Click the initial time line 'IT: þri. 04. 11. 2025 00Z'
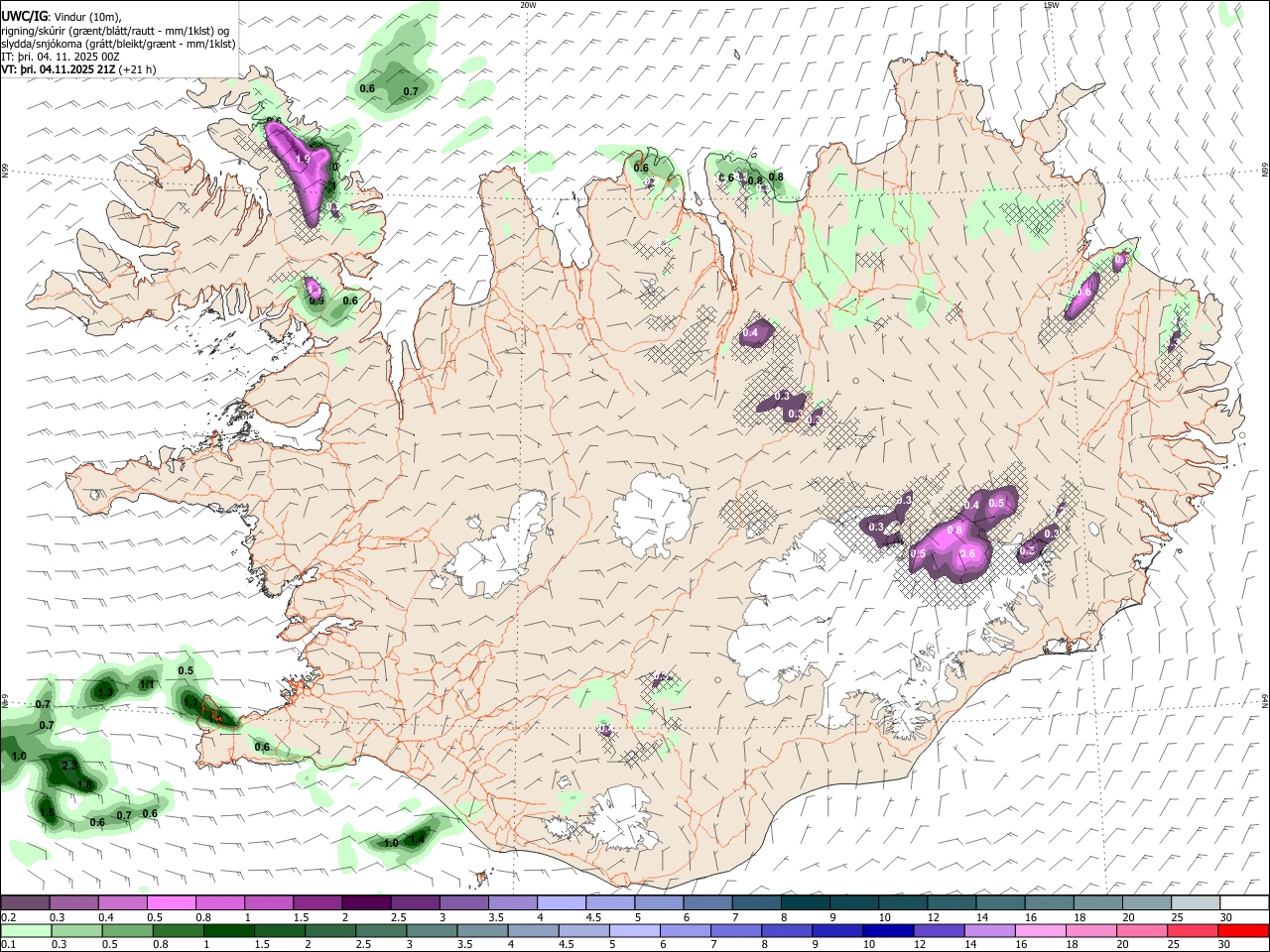The height and width of the screenshot is (952, 1270). (62, 57)
